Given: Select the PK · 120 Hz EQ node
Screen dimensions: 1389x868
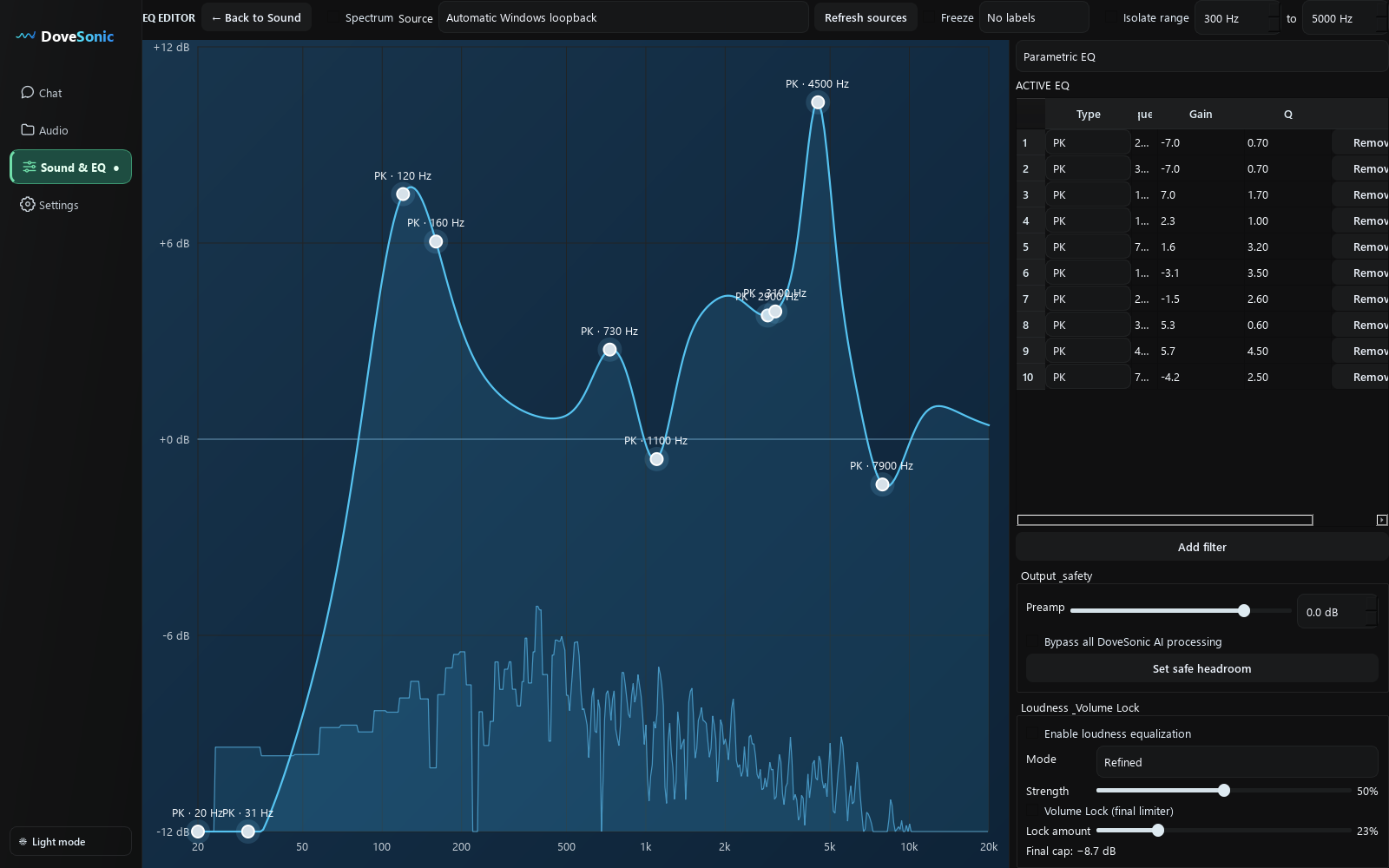Looking at the screenshot, I should pyautogui.click(x=403, y=194).
